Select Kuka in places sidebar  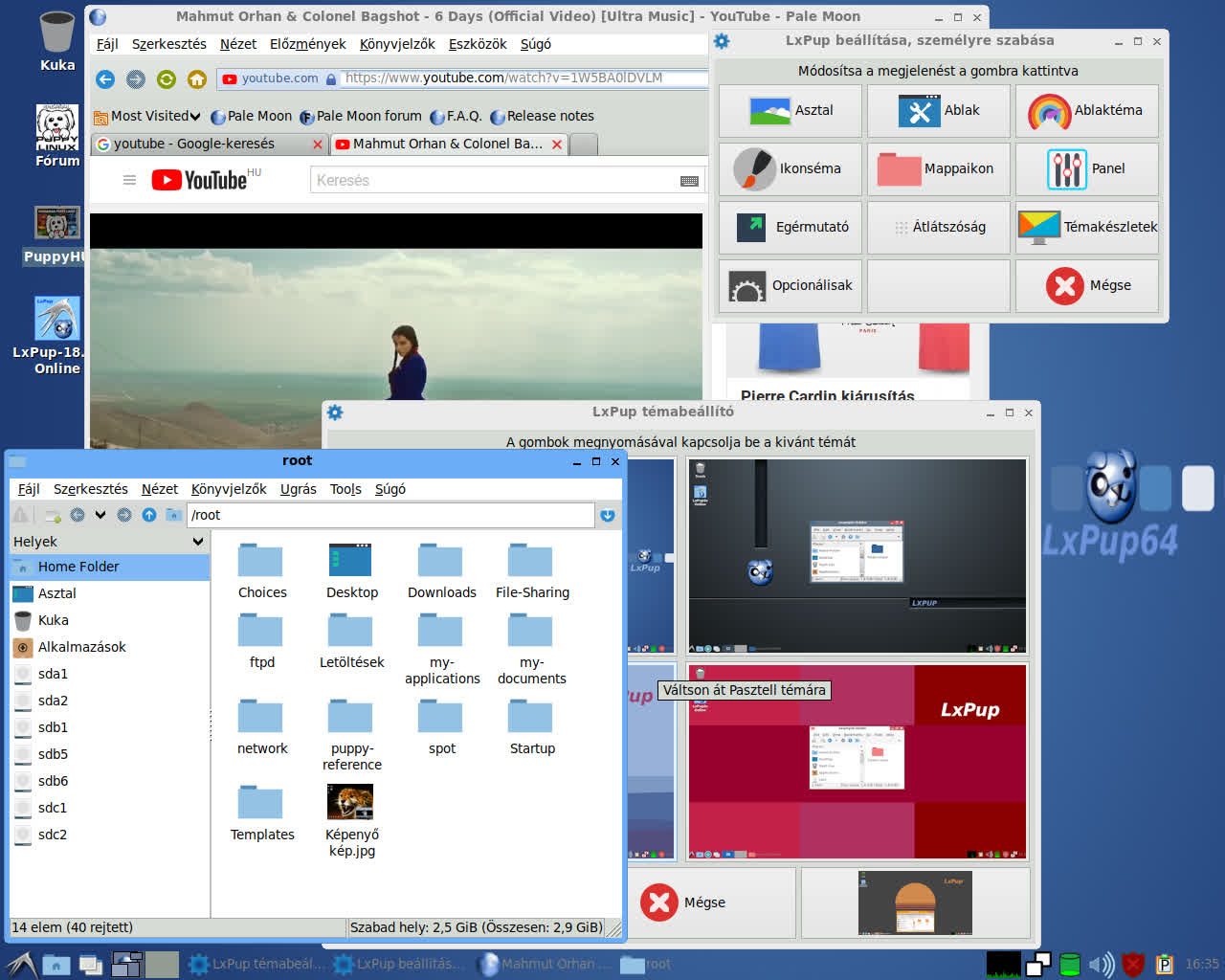[109, 620]
